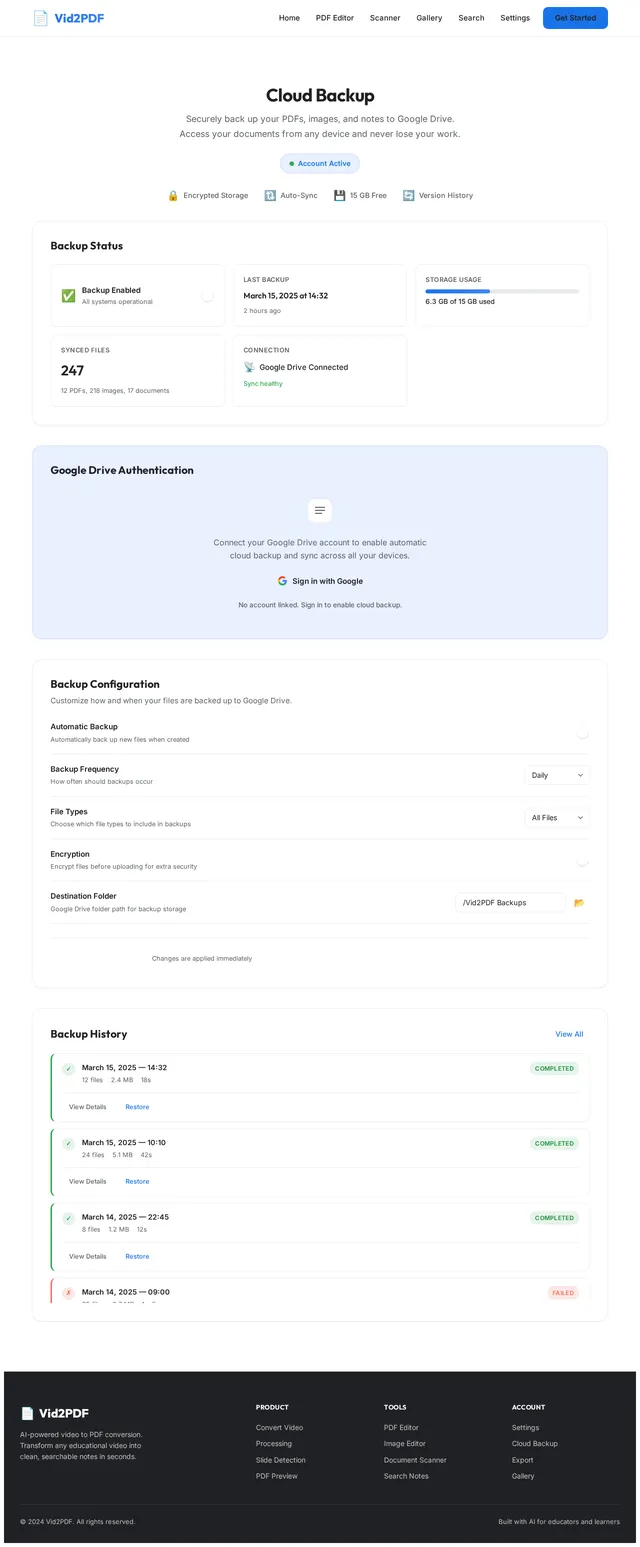The width and height of the screenshot is (640, 1547).
Task: Restore the March 15 10:10 backup
Action: click(x=137, y=1181)
